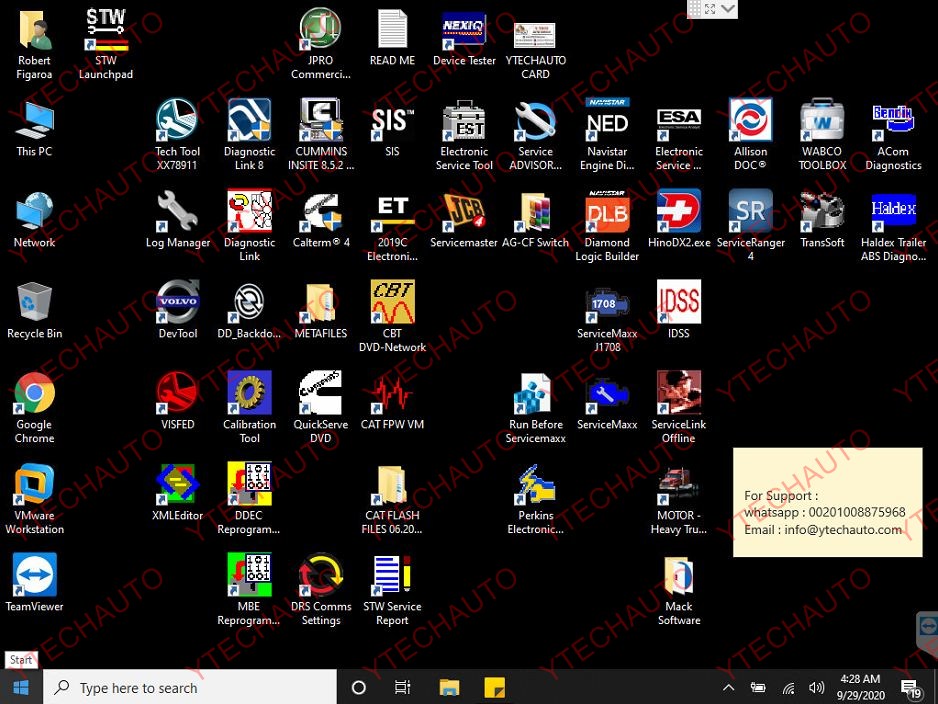Screen dimensions: 938x704
Task: Launch XMLEditor shortcut
Action: [x=178, y=492]
